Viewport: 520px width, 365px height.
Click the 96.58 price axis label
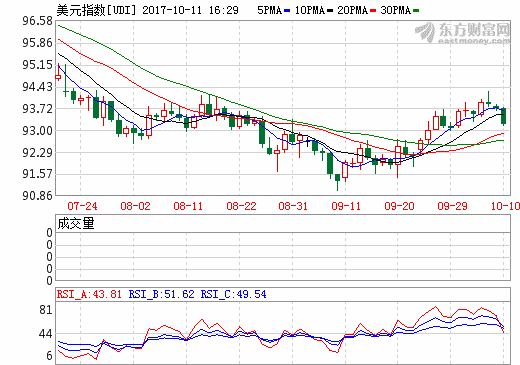[x=37, y=21]
